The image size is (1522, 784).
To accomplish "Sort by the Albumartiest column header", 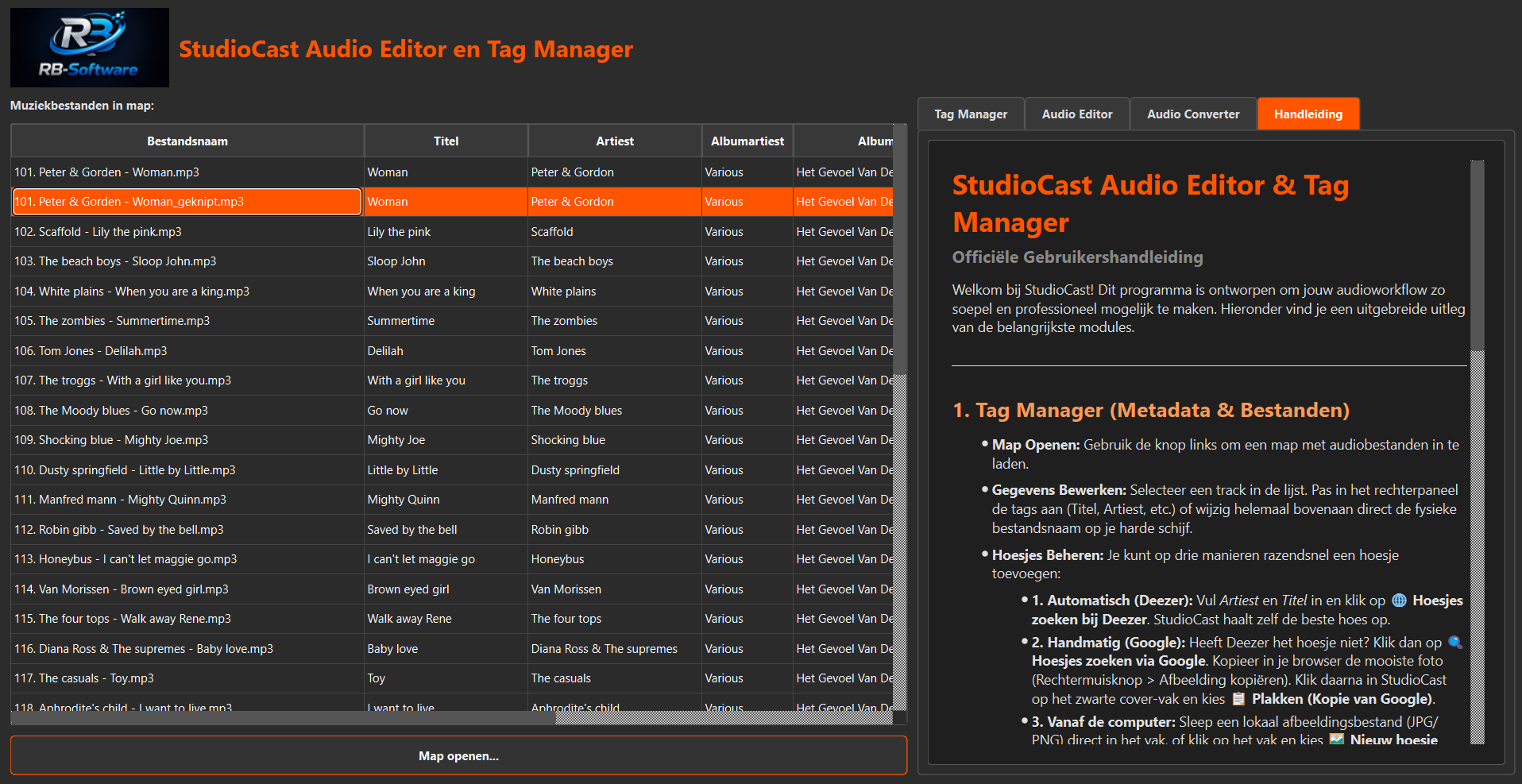I will click(747, 141).
